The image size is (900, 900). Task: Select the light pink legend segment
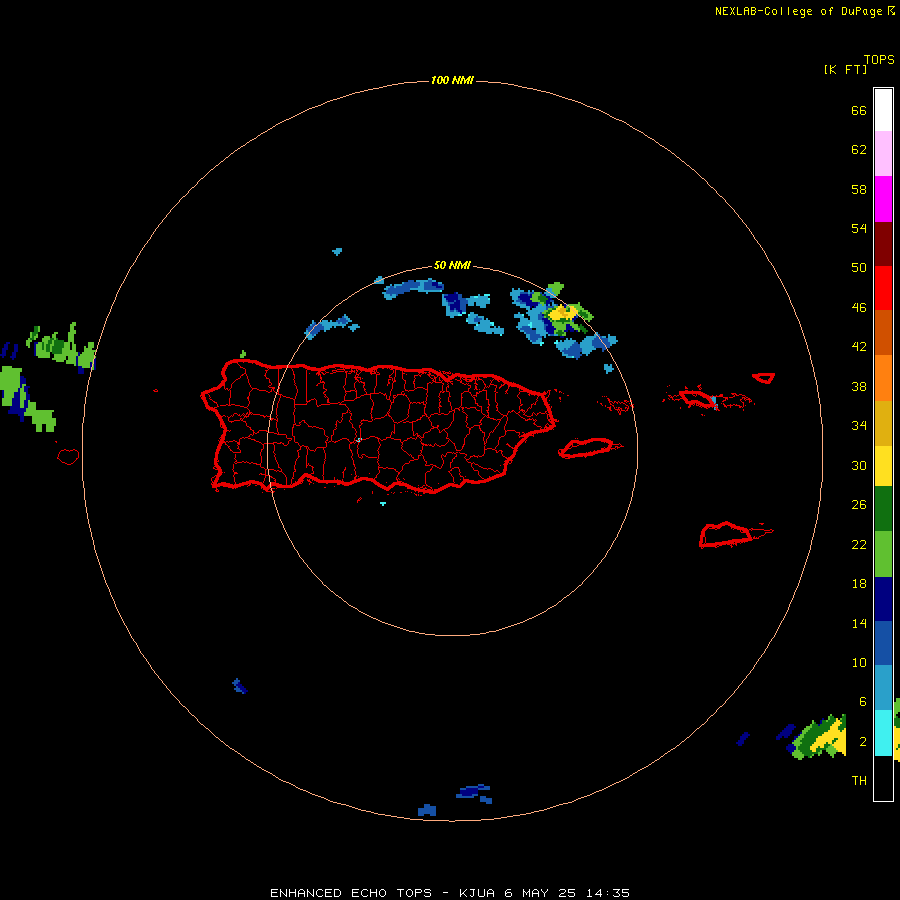tap(883, 153)
